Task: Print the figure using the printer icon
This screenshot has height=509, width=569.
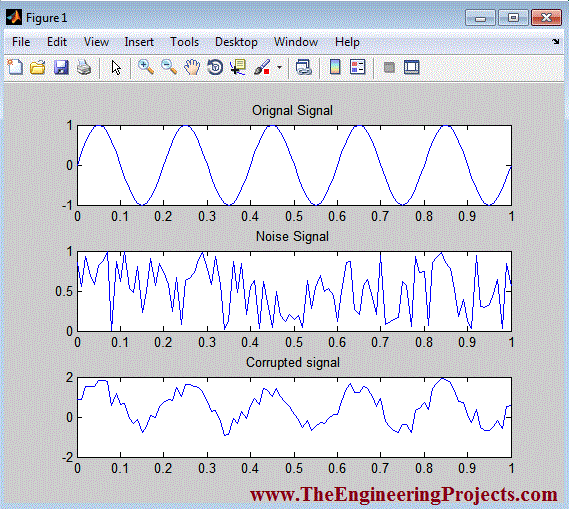Action: [84, 67]
